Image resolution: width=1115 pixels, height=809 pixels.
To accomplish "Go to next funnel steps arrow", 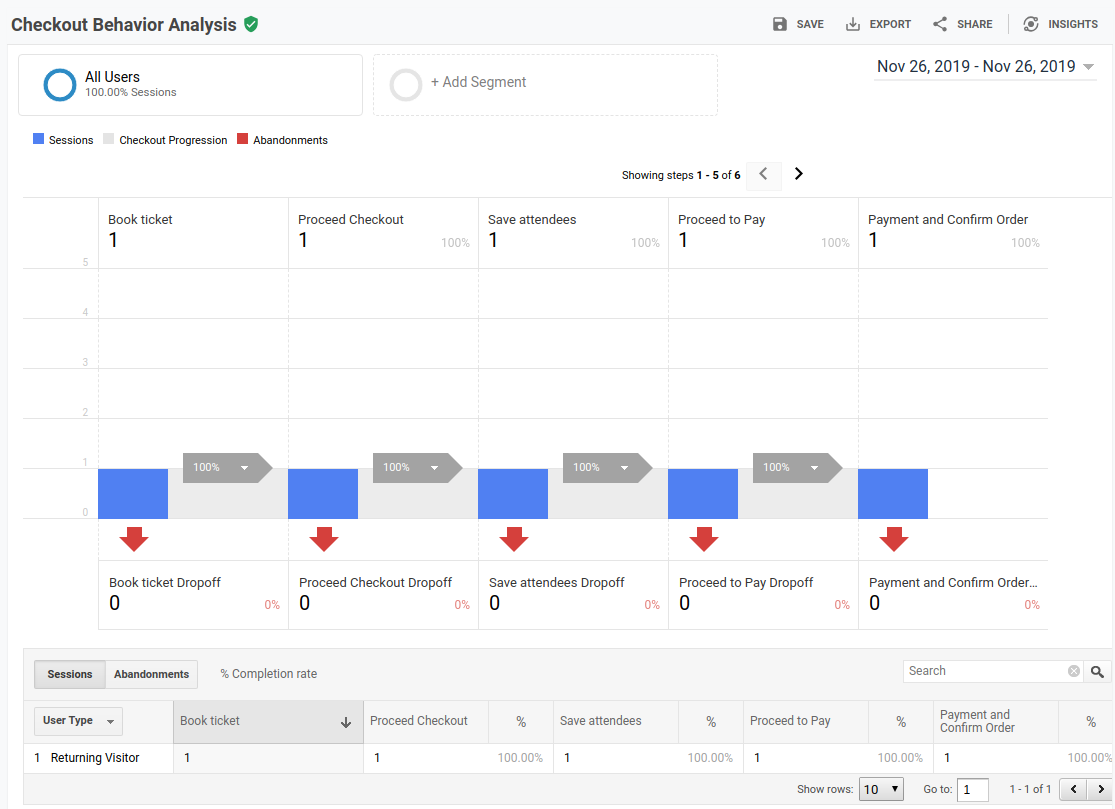I will [x=798, y=174].
